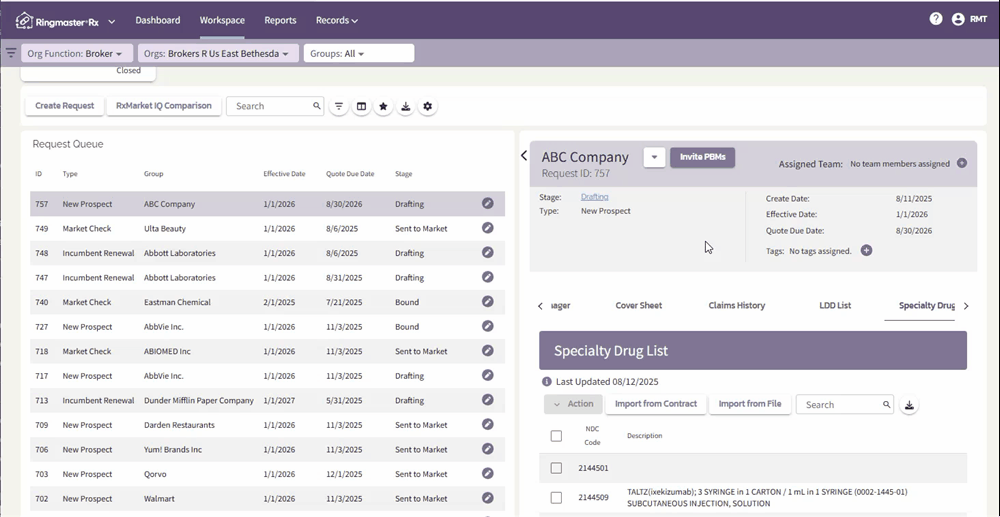Click Import from Contract button
This screenshot has height=517, width=1000.
point(656,404)
